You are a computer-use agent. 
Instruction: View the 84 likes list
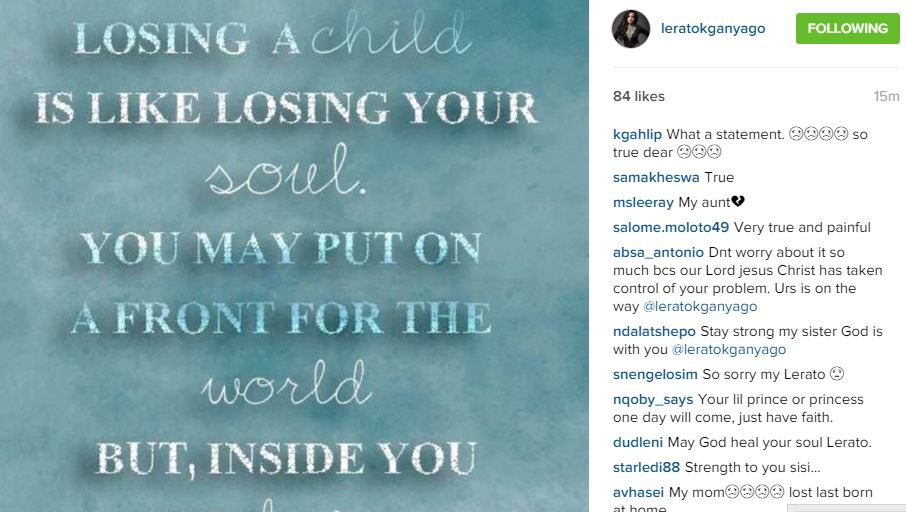(x=639, y=96)
